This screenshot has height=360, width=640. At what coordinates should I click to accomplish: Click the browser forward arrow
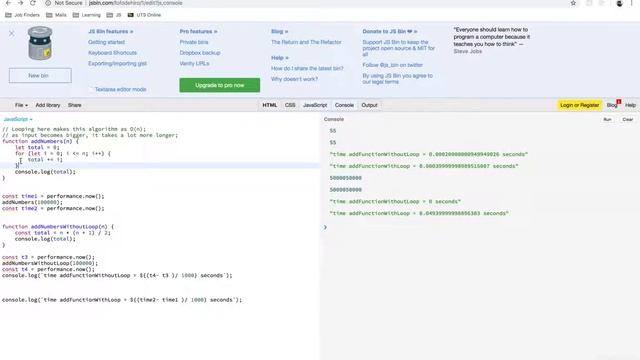20,3
